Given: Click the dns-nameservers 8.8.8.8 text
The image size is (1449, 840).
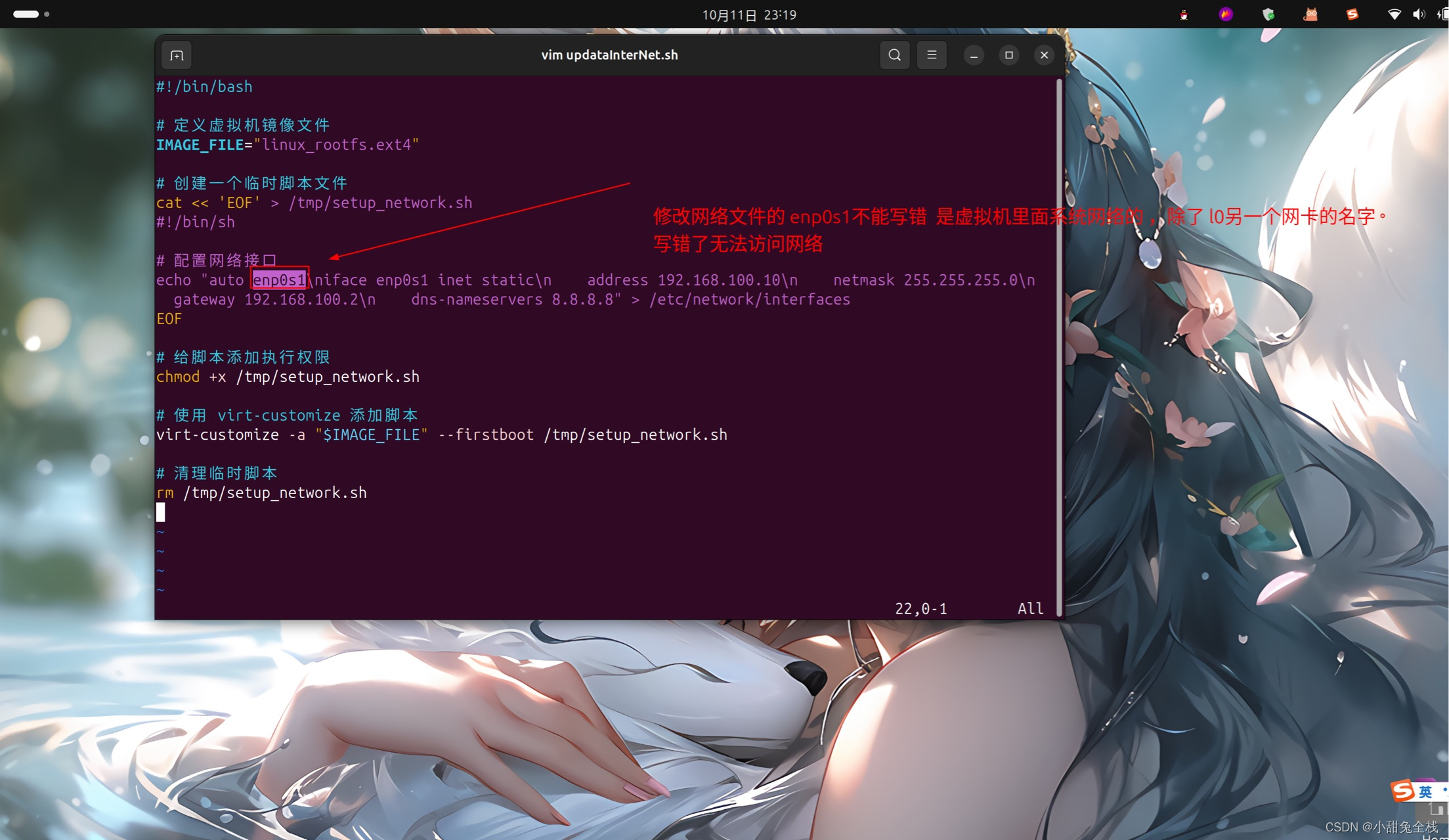Looking at the screenshot, I should [511, 300].
